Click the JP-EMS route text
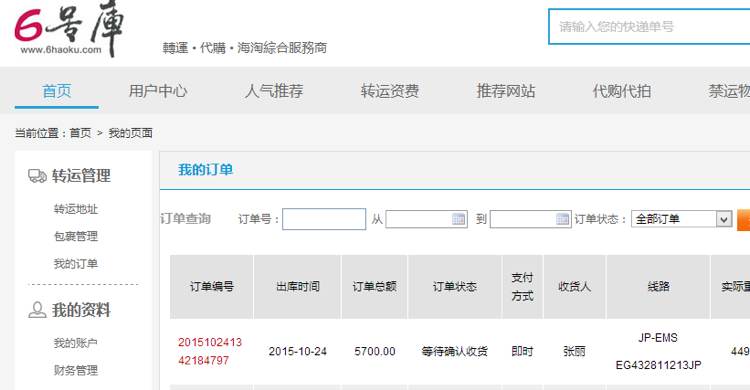The height and width of the screenshot is (390, 750). [x=658, y=338]
